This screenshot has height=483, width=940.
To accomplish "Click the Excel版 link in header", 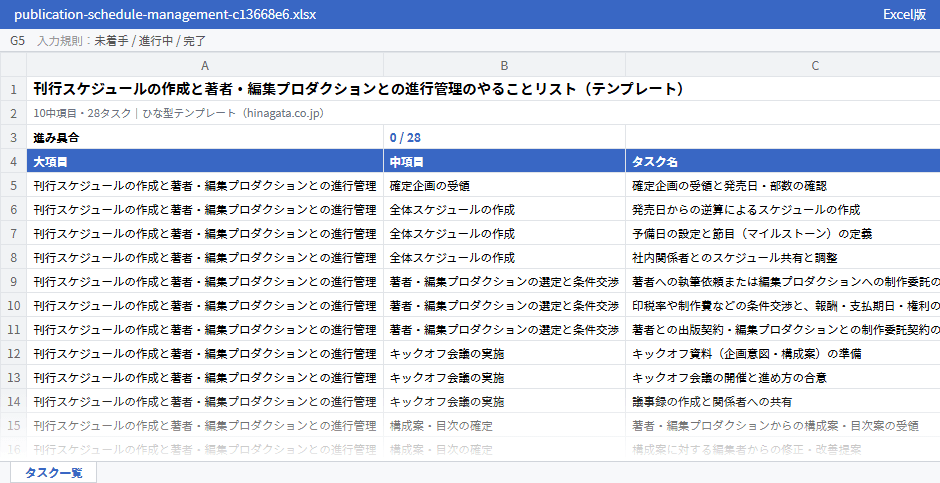I will coord(904,14).
